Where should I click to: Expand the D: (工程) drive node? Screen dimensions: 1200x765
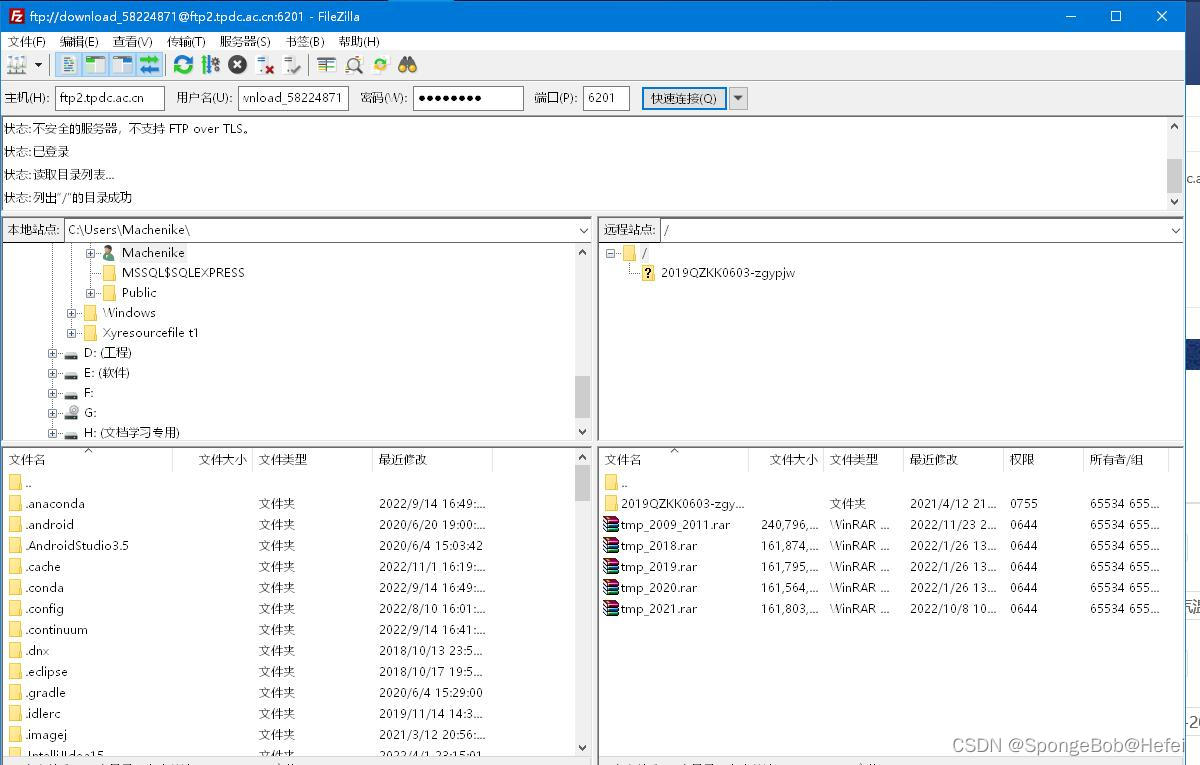click(53, 353)
